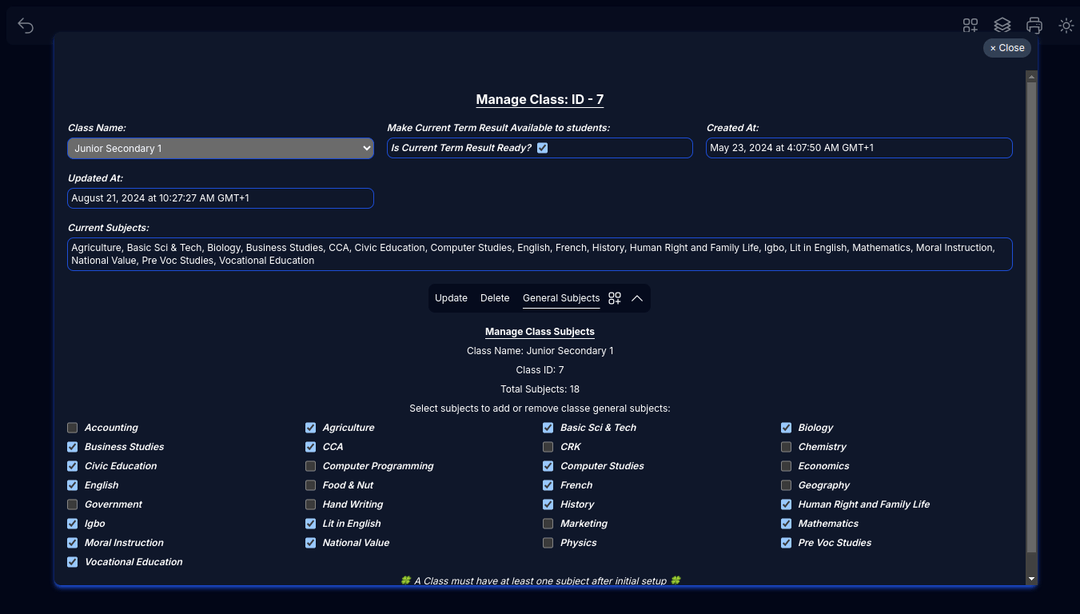Close the Manage Class dialog

click(1007, 48)
